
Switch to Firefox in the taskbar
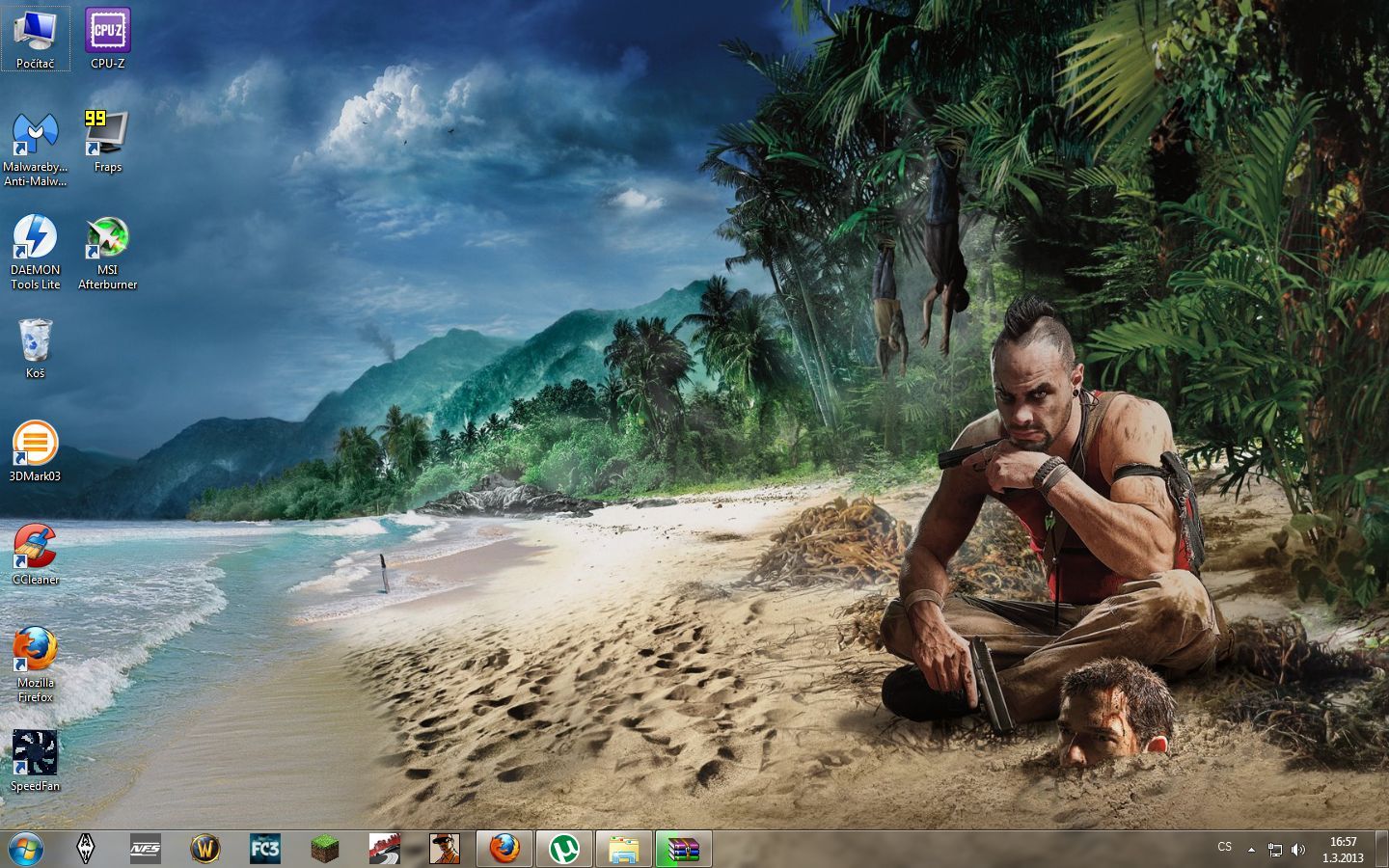(504, 849)
